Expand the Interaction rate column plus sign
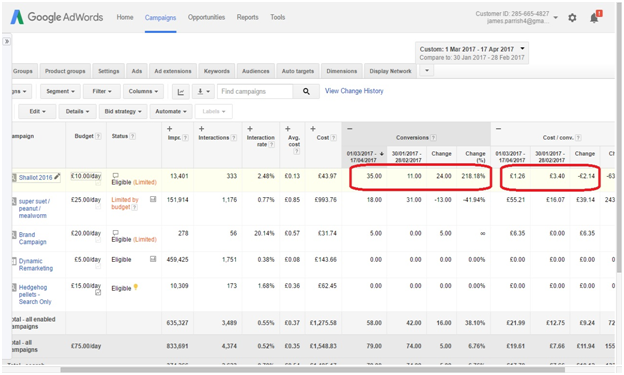This screenshot has height=375, width=624. [250, 129]
